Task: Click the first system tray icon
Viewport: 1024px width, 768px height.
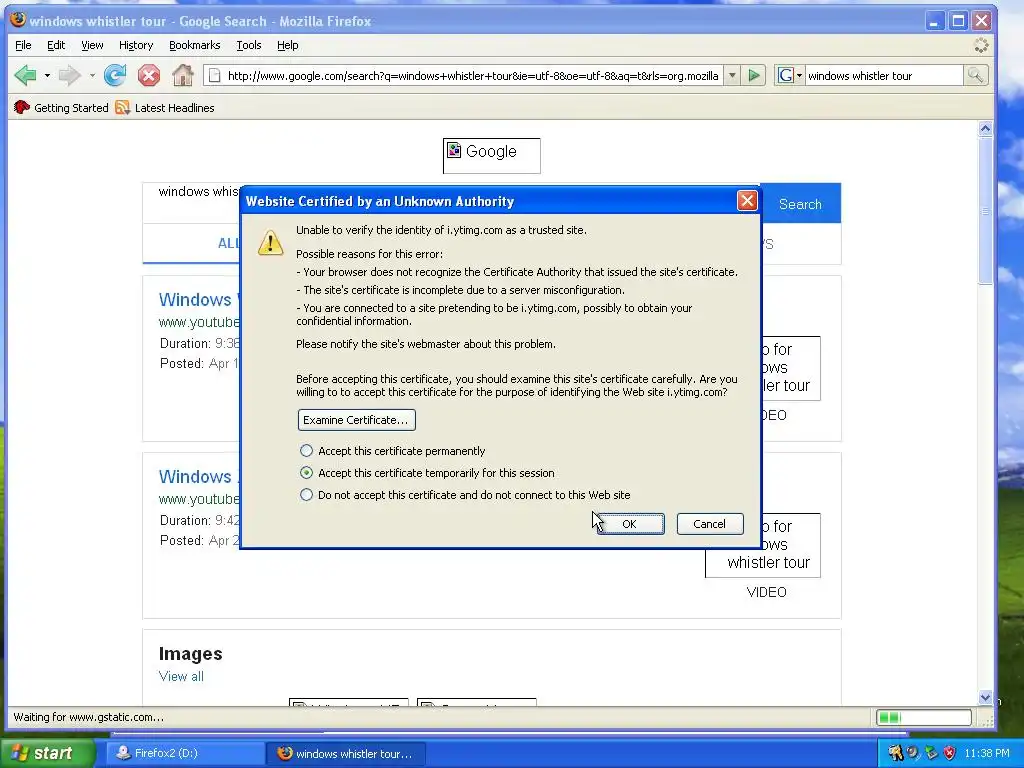Action: [895, 753]
